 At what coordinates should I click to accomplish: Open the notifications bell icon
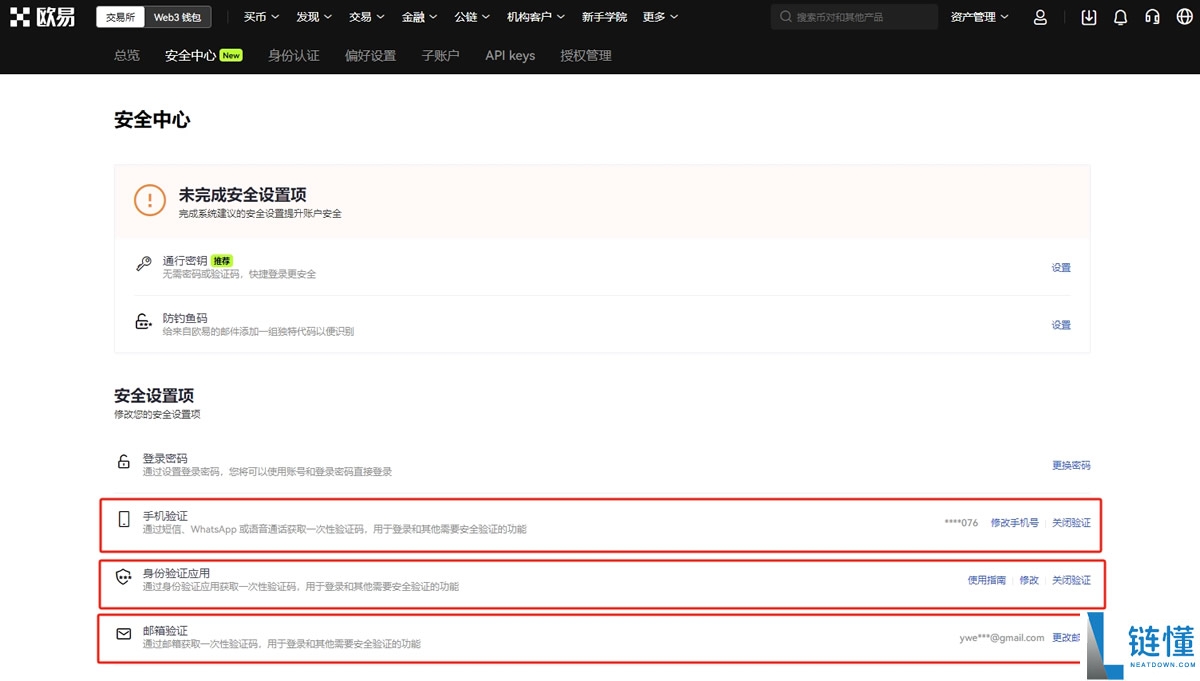pos(1120,17)
